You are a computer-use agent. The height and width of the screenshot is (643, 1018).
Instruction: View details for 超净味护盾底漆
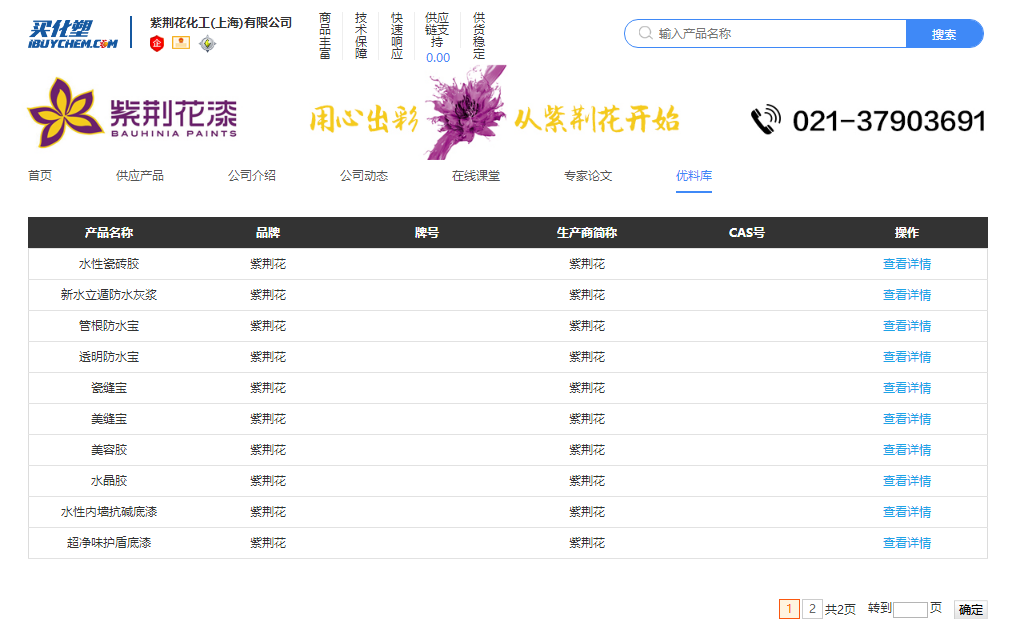click(907, 543)
